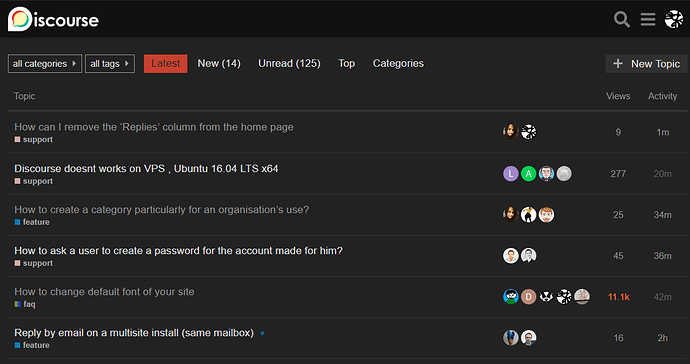
Task: Click support category under Replies column topic
Action: 33,140
